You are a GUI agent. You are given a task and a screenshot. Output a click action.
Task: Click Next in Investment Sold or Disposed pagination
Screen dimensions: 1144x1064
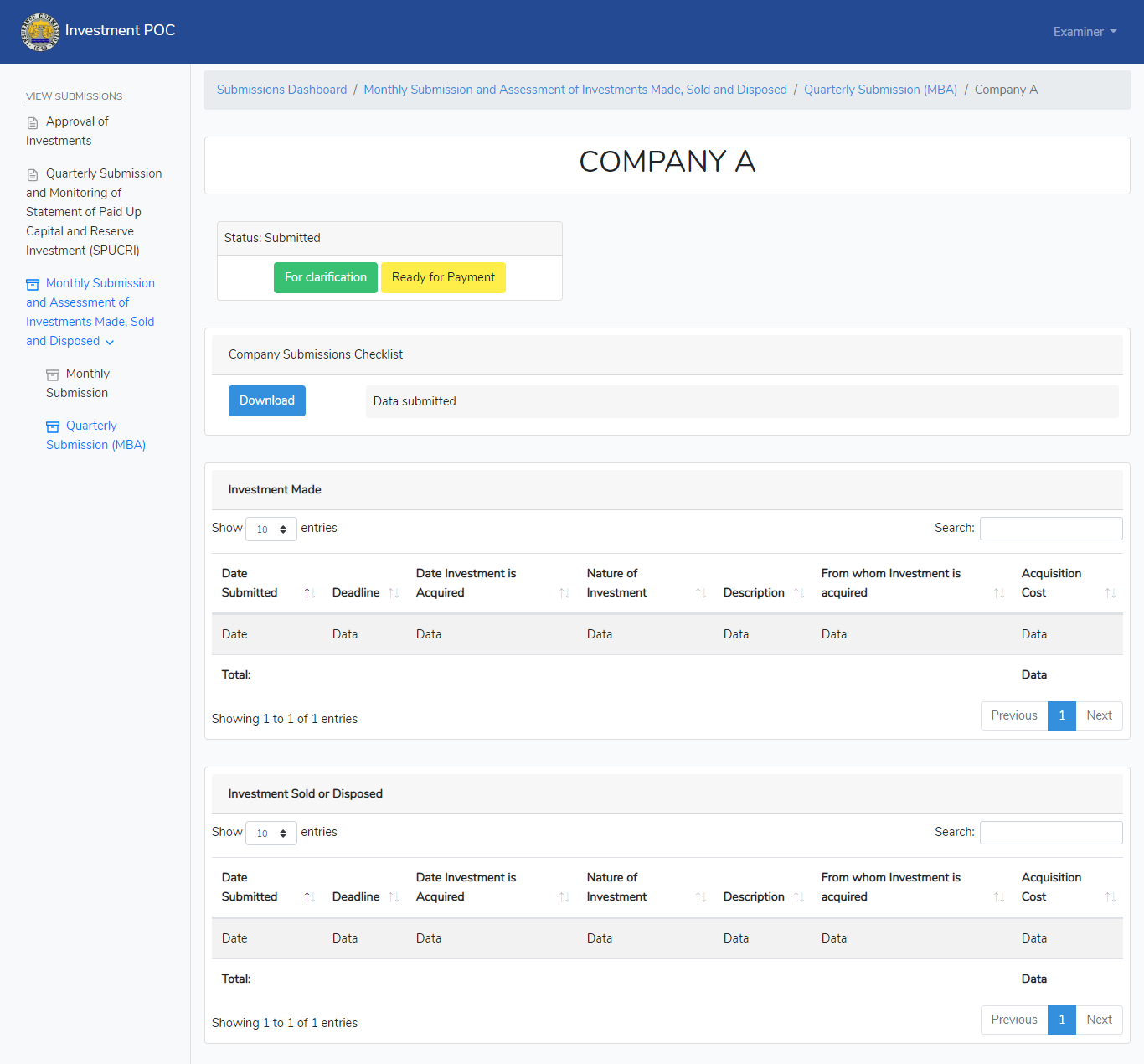[1099, 1020]
